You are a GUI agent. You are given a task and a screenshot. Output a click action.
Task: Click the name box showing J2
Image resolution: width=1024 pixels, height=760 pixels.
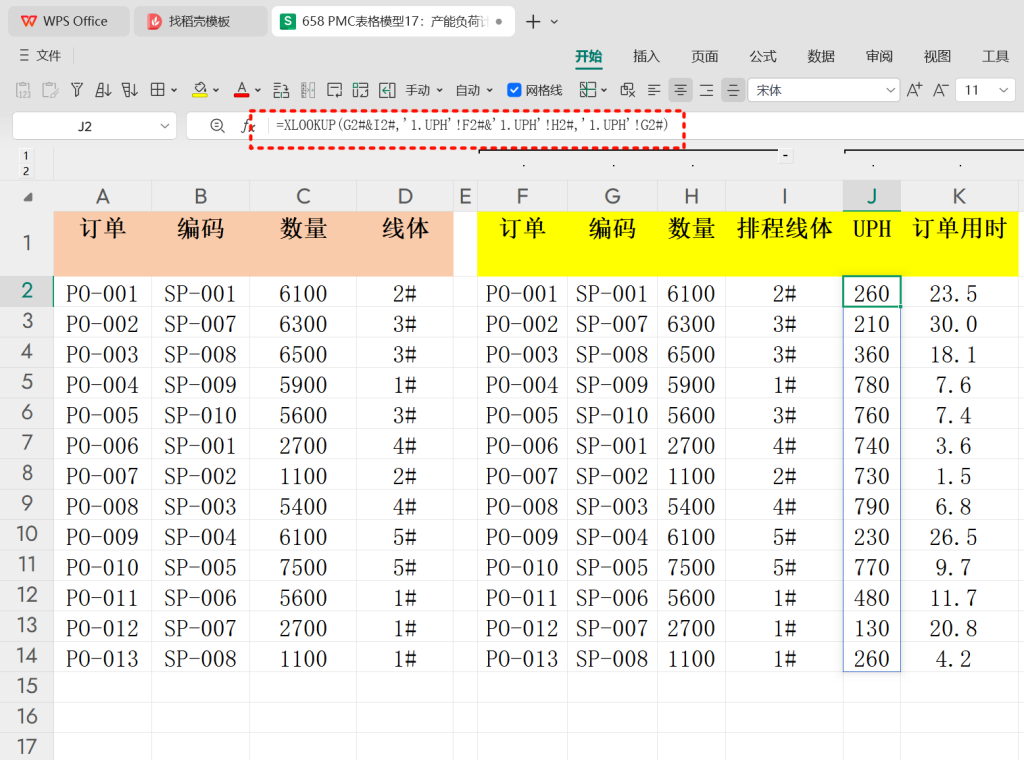[85, 126]
